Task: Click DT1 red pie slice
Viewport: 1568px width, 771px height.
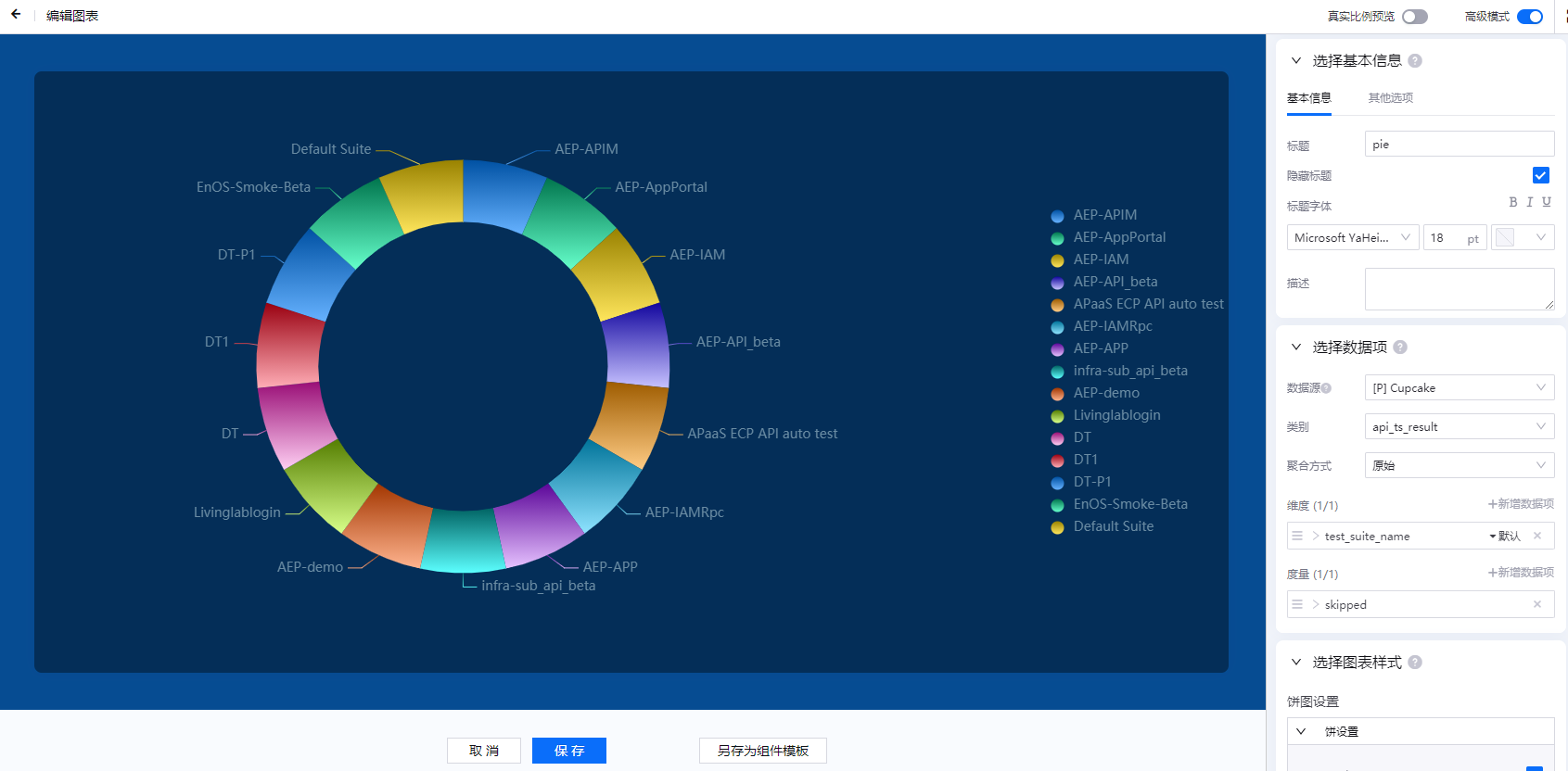Action: [289, 345]
